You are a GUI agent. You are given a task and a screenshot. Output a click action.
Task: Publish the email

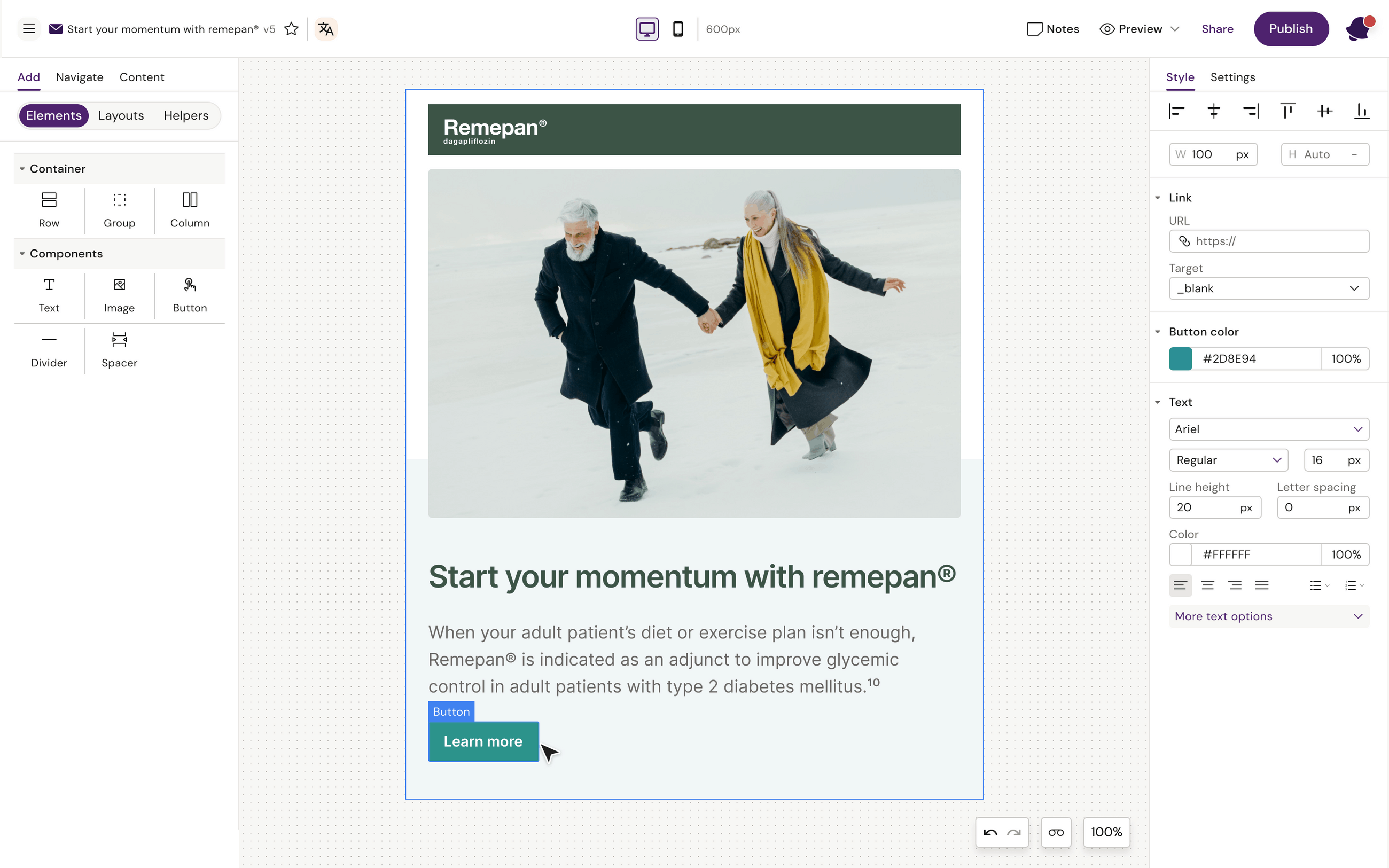pos(1291,29)
